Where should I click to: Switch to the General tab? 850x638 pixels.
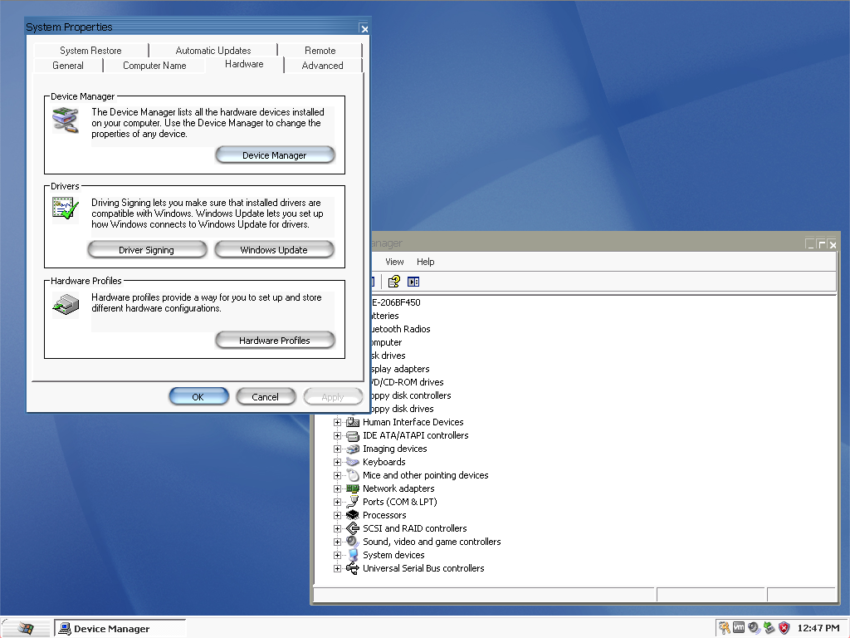coord(68,66)
